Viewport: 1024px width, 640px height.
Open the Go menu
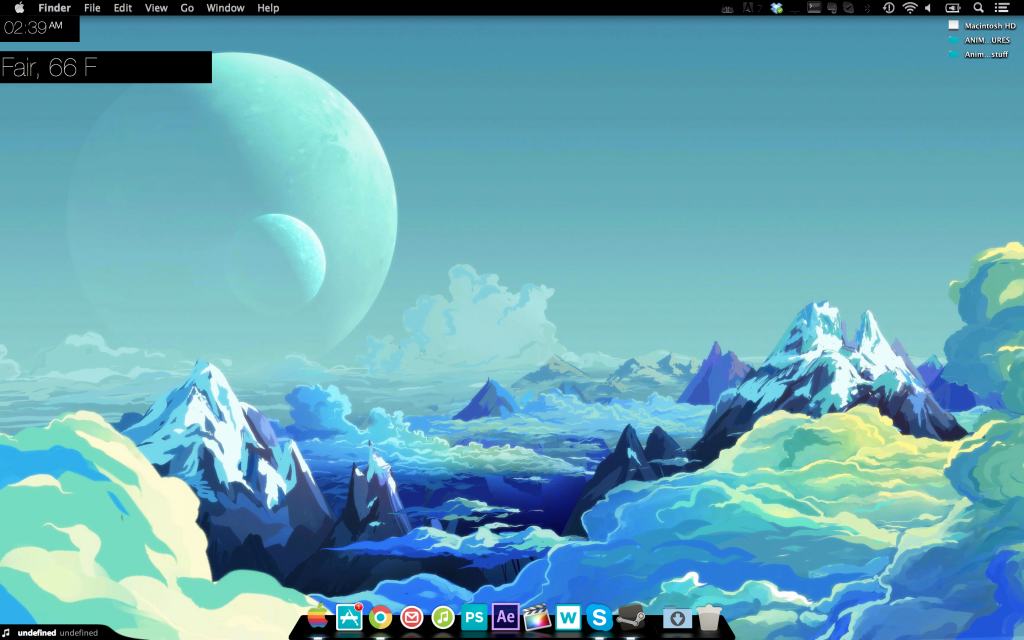pos(187,8)
